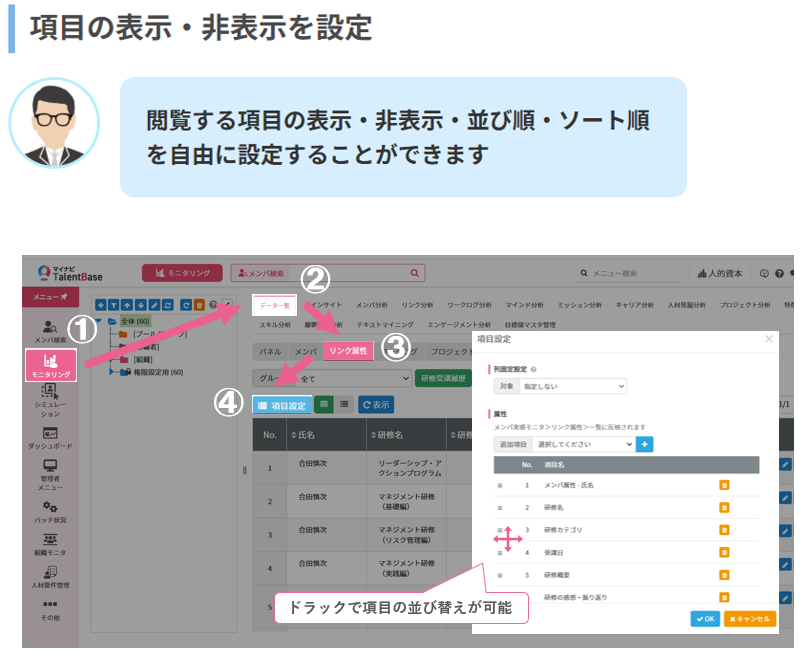
Task: Open 管理者メニュー in the sidebar
Action: 50,475
